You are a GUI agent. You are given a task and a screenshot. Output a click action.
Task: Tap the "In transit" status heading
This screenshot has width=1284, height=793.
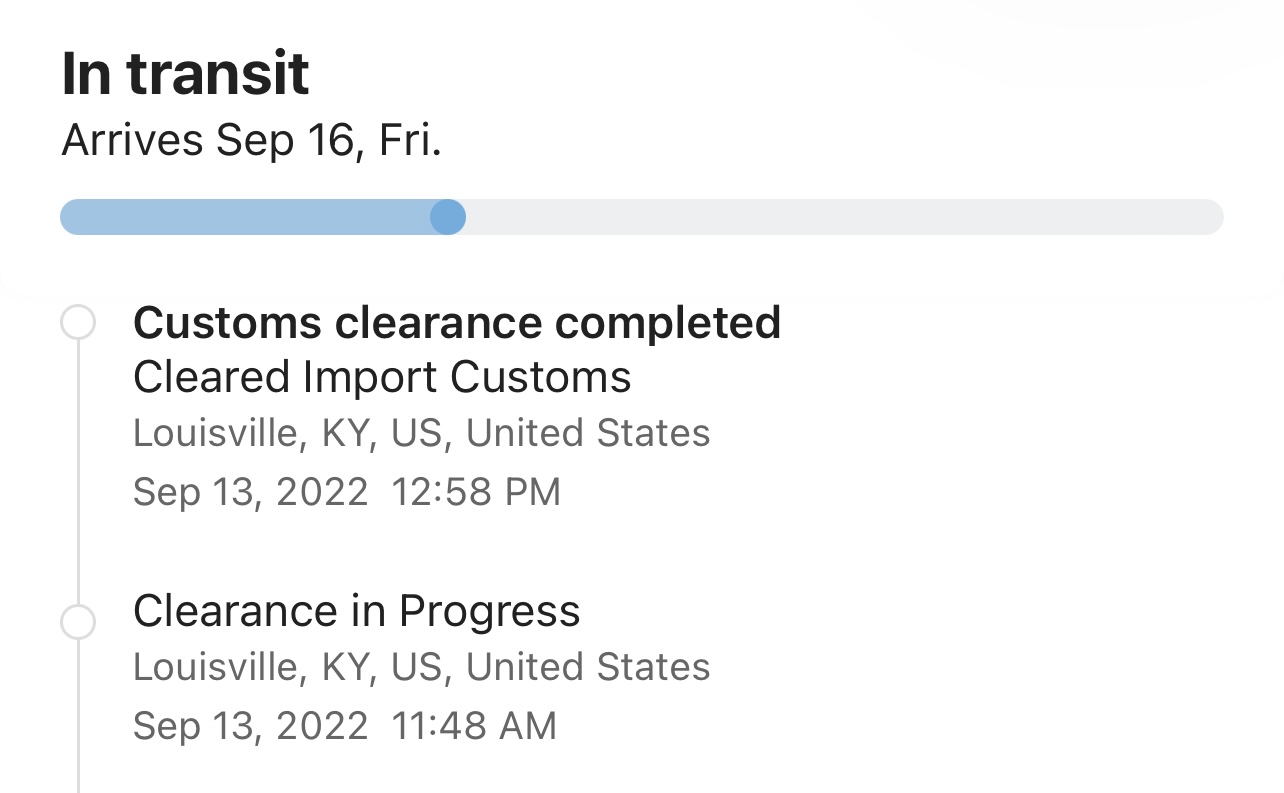pos(186,73)
